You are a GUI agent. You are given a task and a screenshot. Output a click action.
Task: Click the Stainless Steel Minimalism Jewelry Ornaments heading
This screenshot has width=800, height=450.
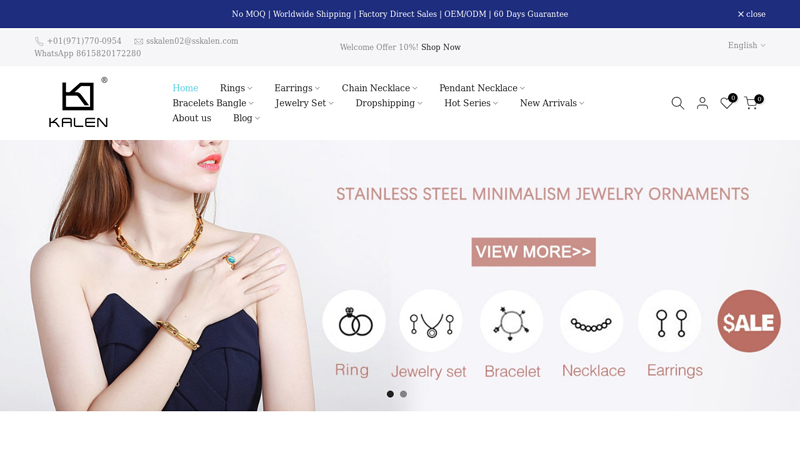[x=542, y=194]
